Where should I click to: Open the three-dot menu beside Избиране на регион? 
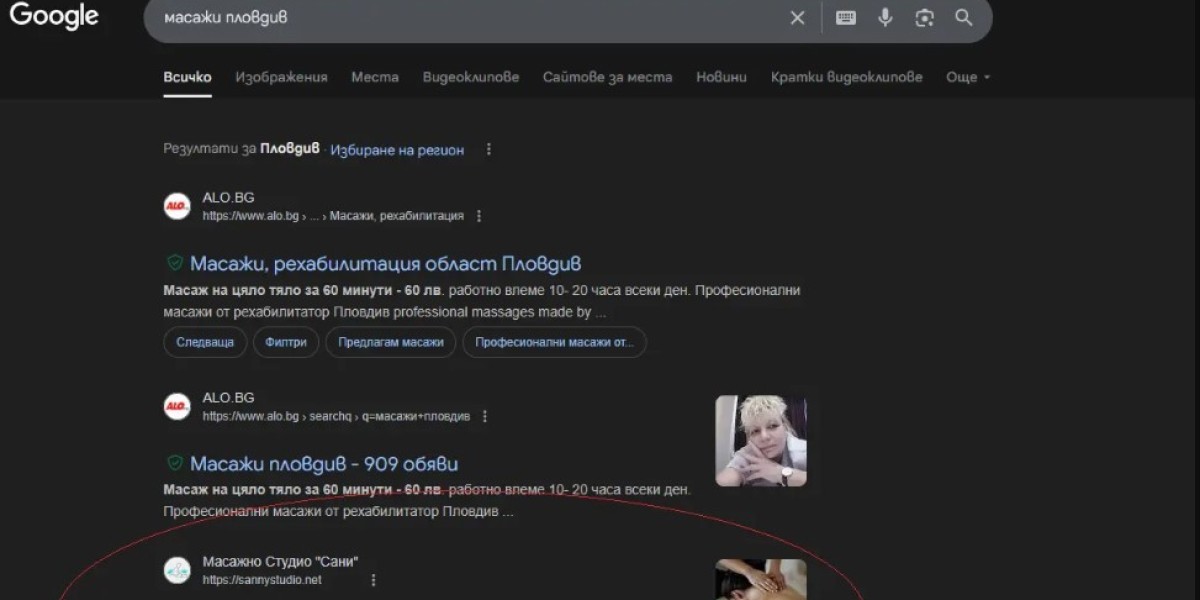[x=489, y=149]
